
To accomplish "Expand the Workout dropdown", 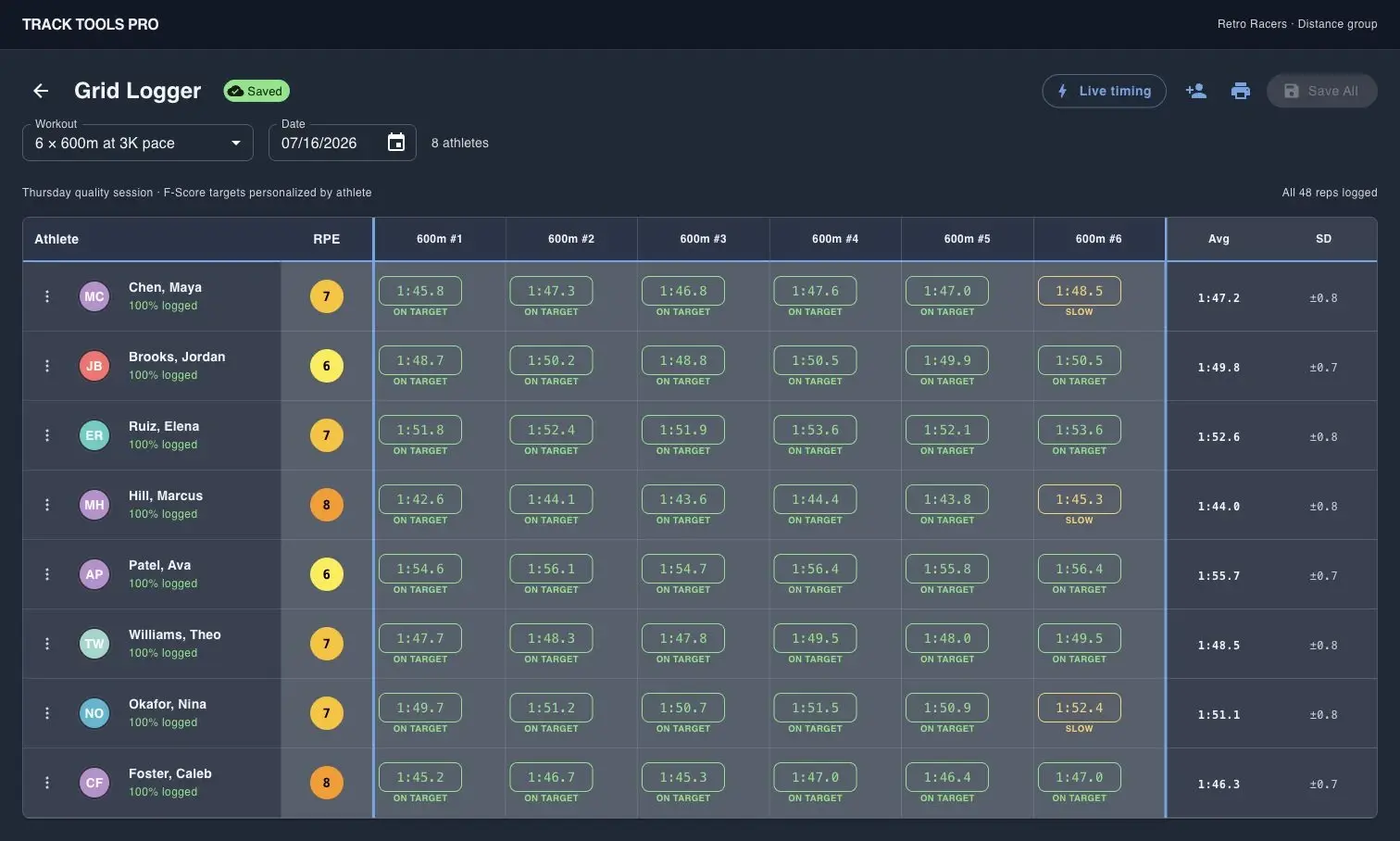I will click(138, 143).
